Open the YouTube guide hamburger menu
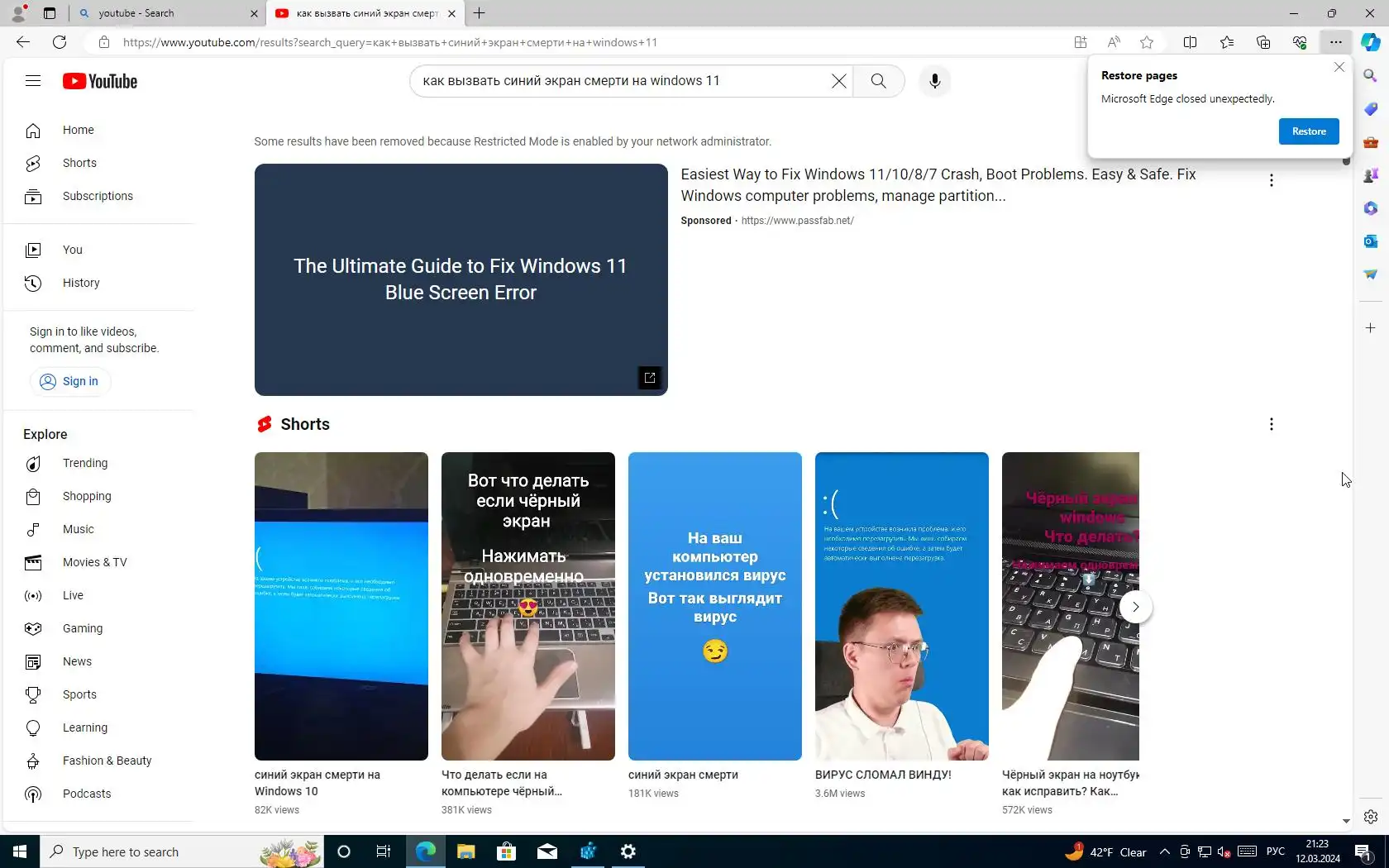Image resolution: width=1389 pixels, height=868 pixels. point(33,81)
